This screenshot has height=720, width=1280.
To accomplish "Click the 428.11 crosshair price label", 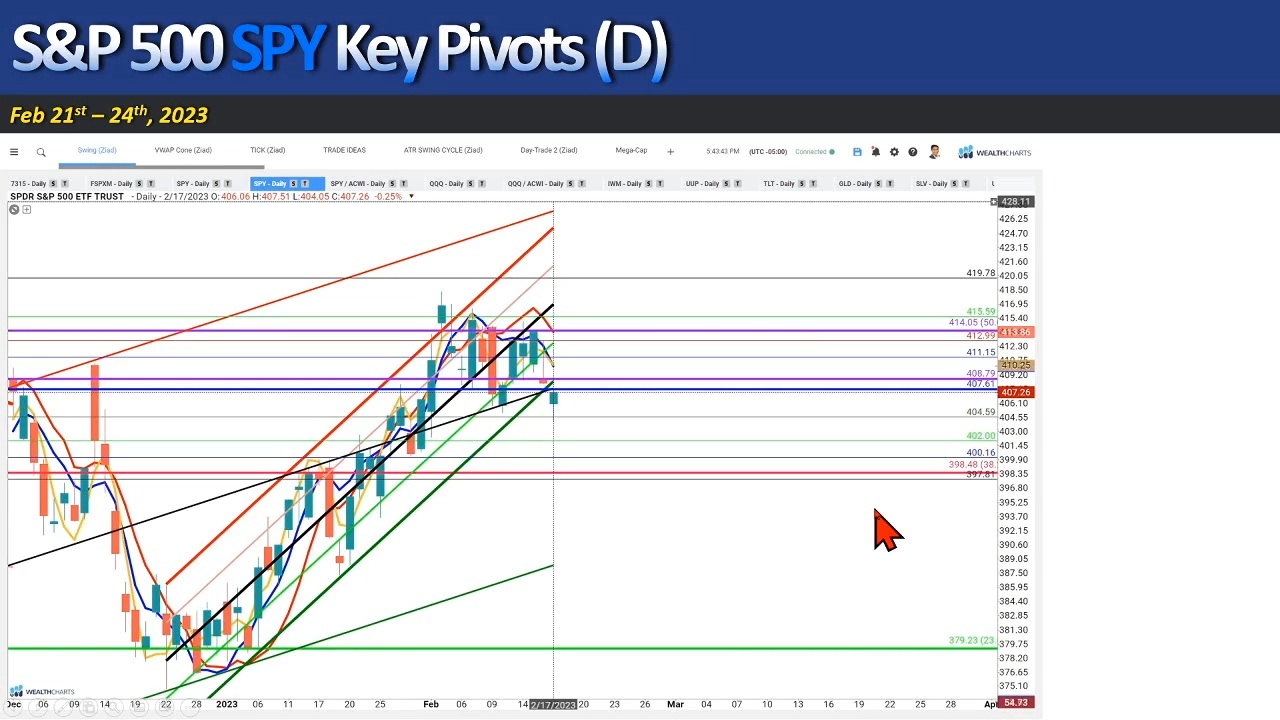I will click(1016, 202).
